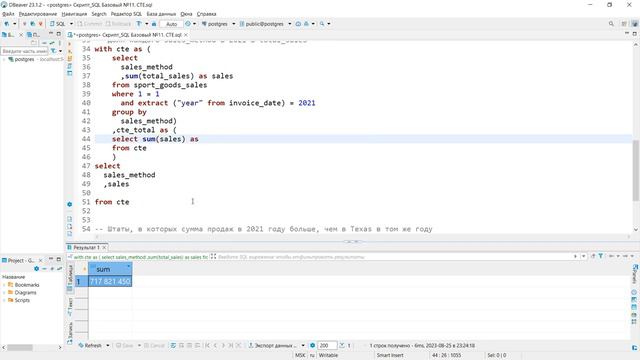
Task: Click the Refresh button
Action: 90,346
